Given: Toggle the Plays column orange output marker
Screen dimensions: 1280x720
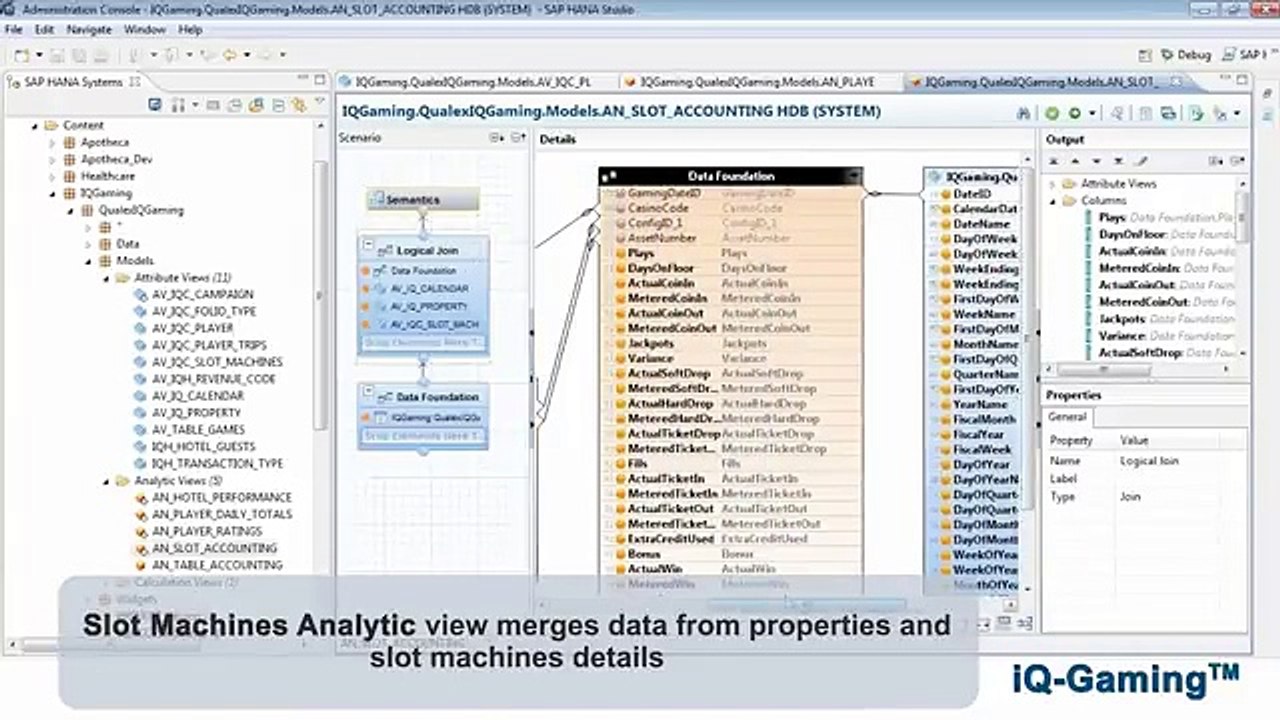Looking at the screenshot, I should tap(620, 254).
